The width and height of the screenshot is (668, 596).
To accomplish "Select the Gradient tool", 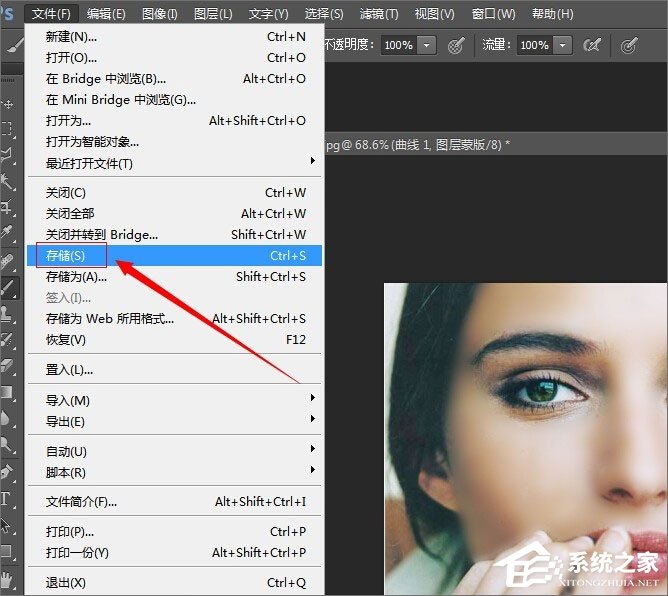I will click(x=8, y=392).
